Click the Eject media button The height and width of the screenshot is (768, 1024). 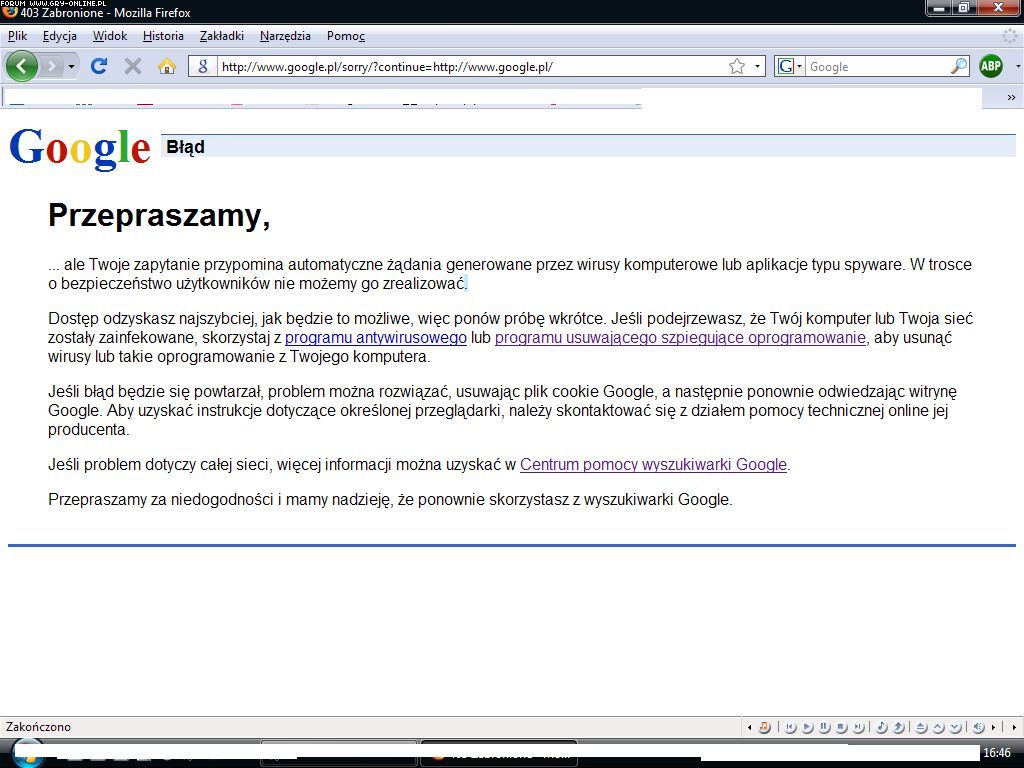pos(921,727)
